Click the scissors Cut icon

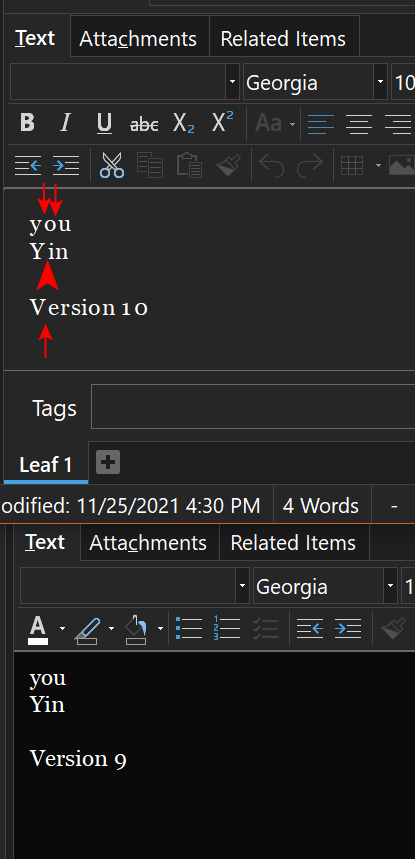coord(112,165)
